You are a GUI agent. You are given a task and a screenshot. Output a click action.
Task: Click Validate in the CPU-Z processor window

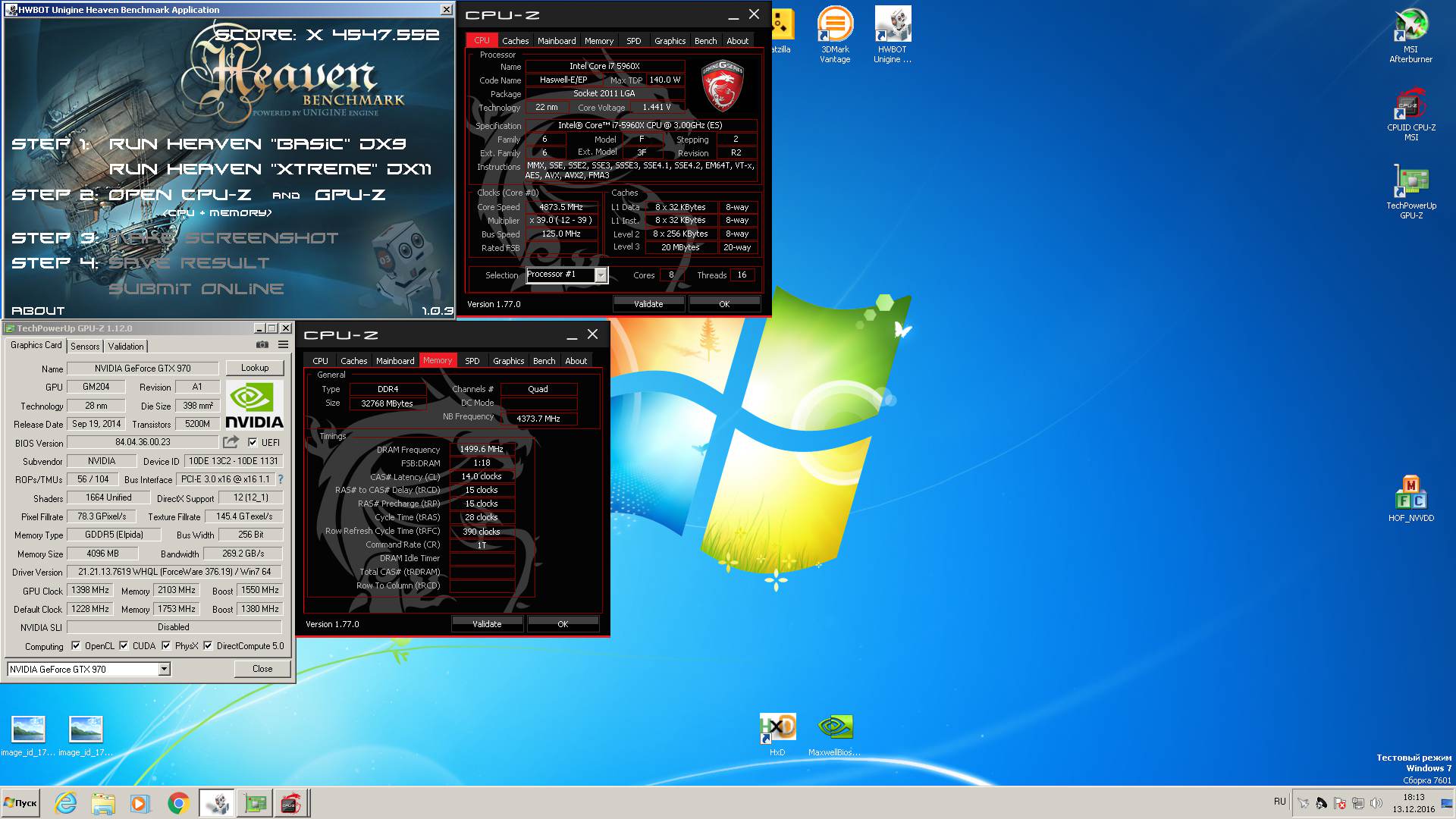[x=648, y=304]
